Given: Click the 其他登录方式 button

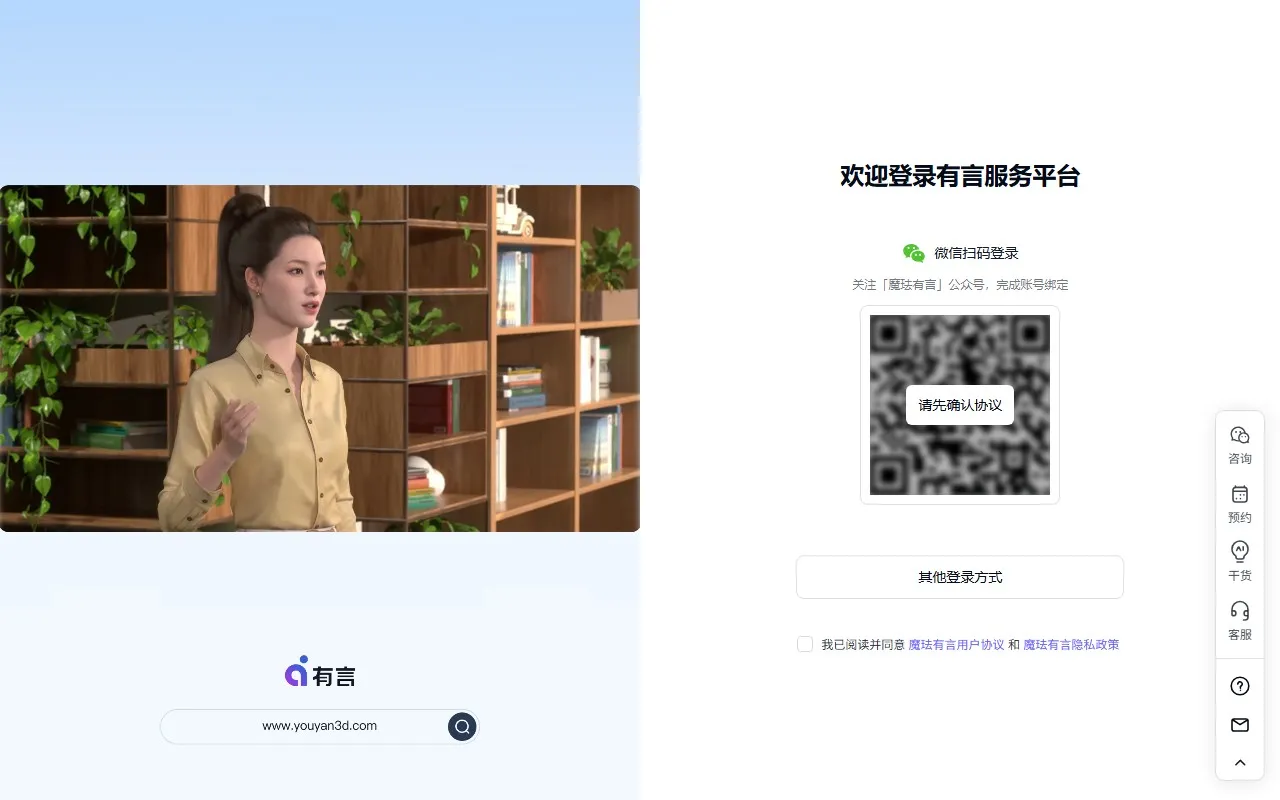Looking at the screenshot, I should tap(959, 577).
